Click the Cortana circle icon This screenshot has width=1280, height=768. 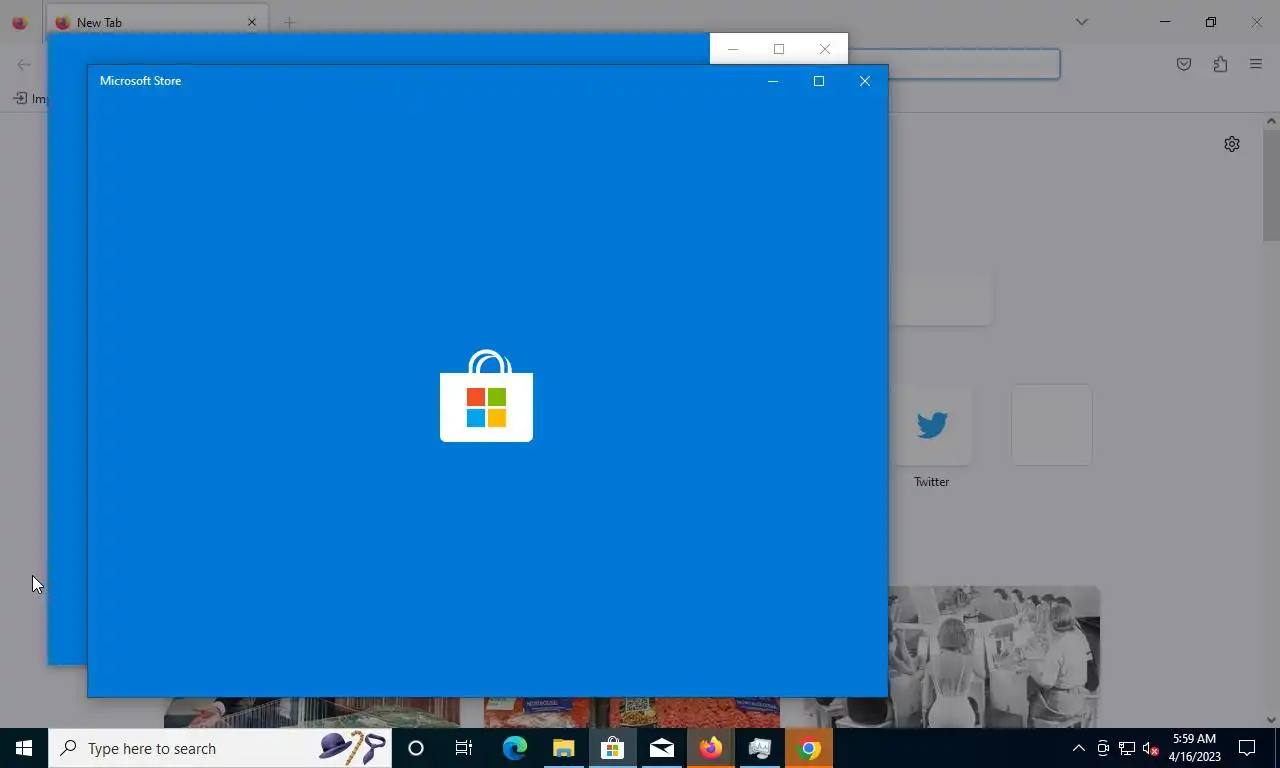click(416, 748)
